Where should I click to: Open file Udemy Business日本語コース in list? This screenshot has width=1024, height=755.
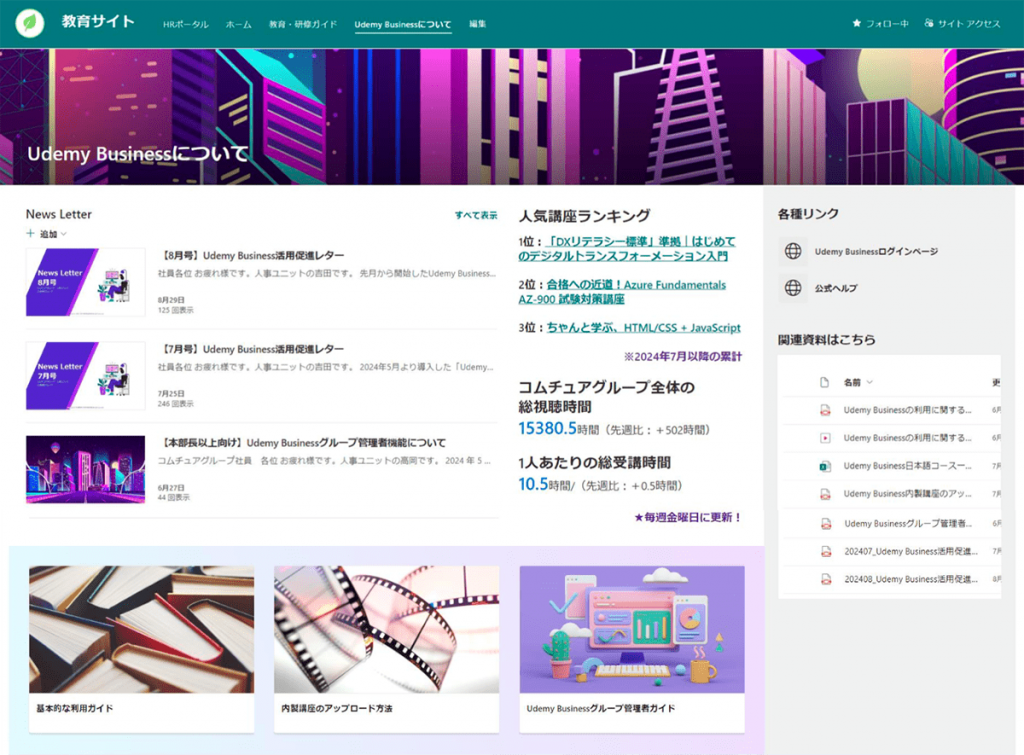click(x=907, y=466)
